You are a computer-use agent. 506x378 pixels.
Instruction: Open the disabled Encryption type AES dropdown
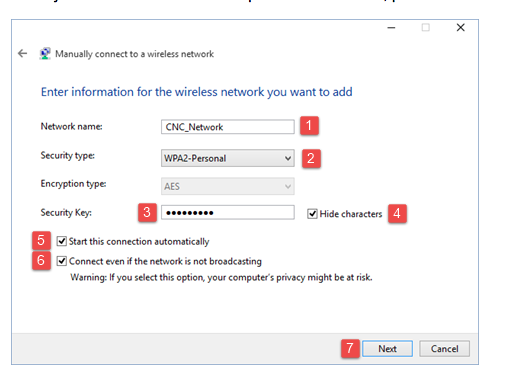click(x=228, y=186)
